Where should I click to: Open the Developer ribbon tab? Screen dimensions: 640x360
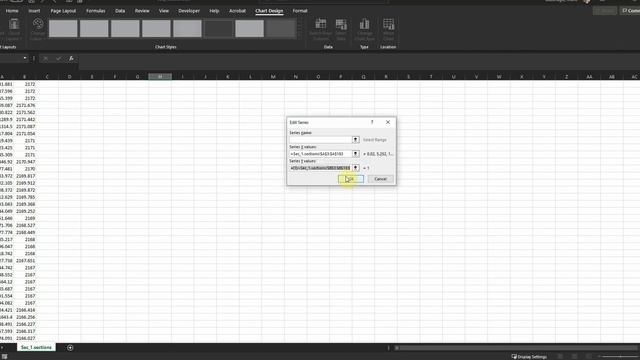(x=189, y=11)
